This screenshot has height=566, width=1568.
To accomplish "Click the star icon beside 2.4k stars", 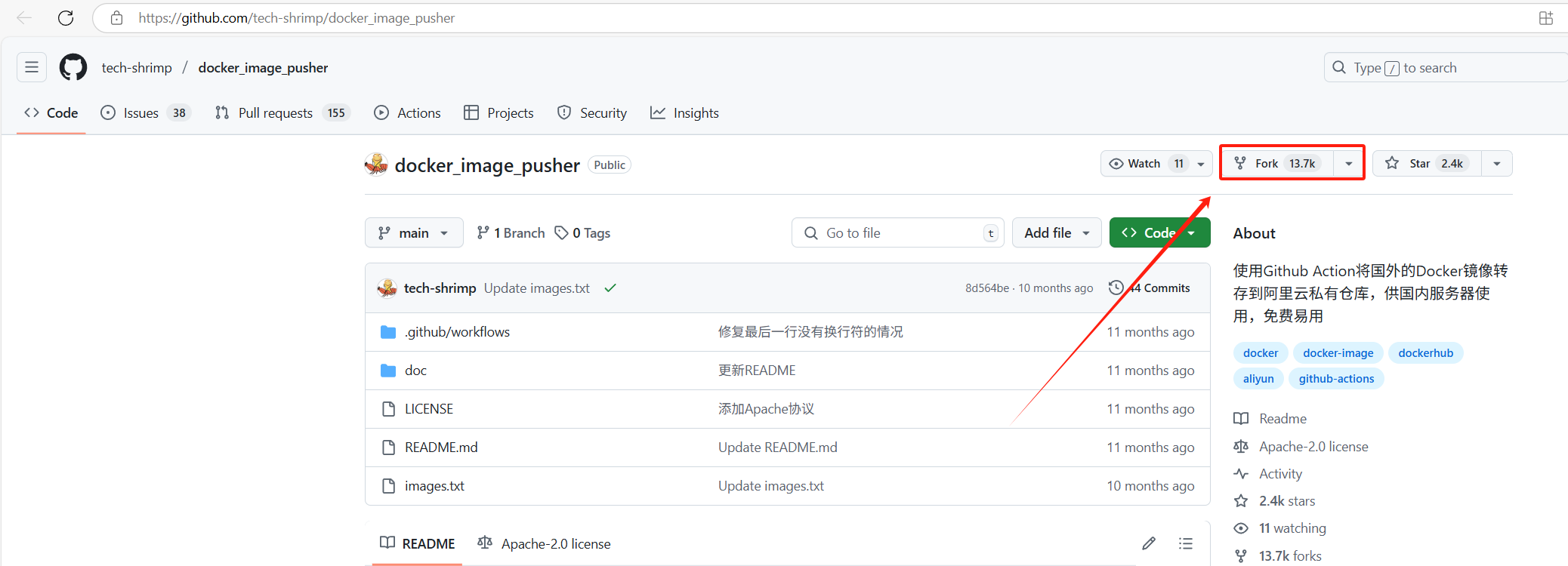I will (1241, 501).
